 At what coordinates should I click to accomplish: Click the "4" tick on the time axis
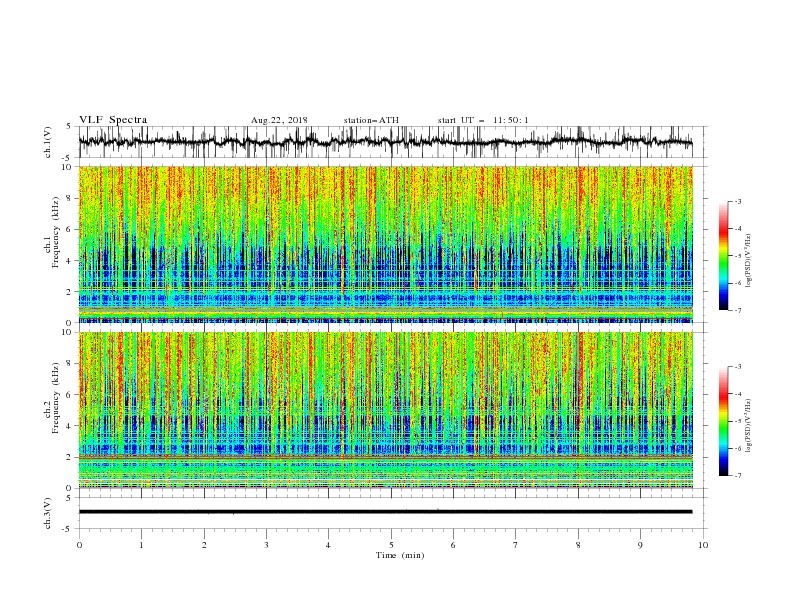[x=328, y=545]
